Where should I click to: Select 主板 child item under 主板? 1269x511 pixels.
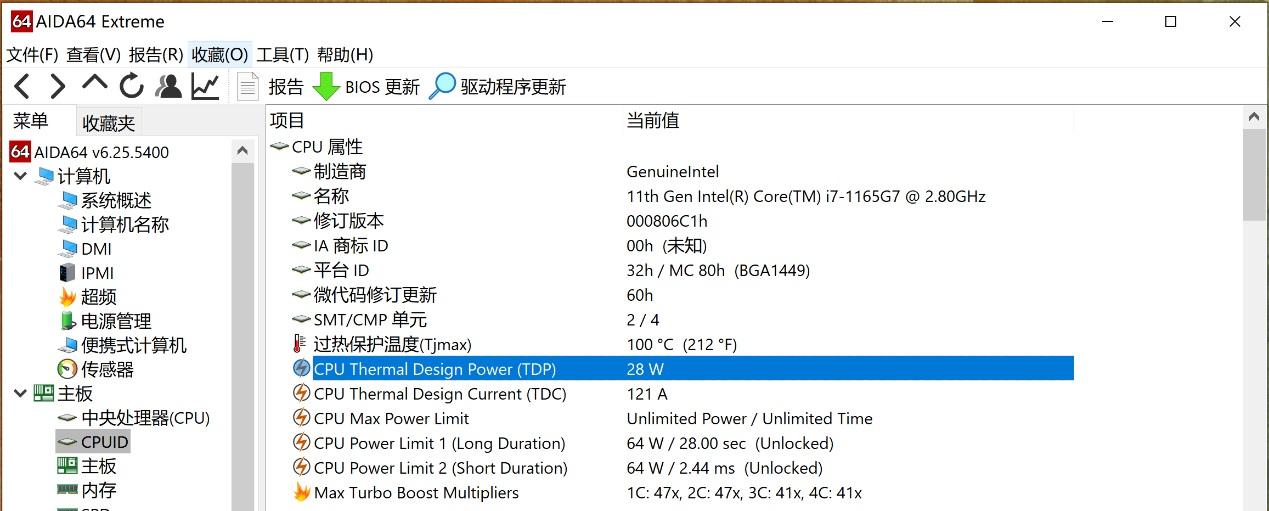pyautogui.click(x=87, y=466)
